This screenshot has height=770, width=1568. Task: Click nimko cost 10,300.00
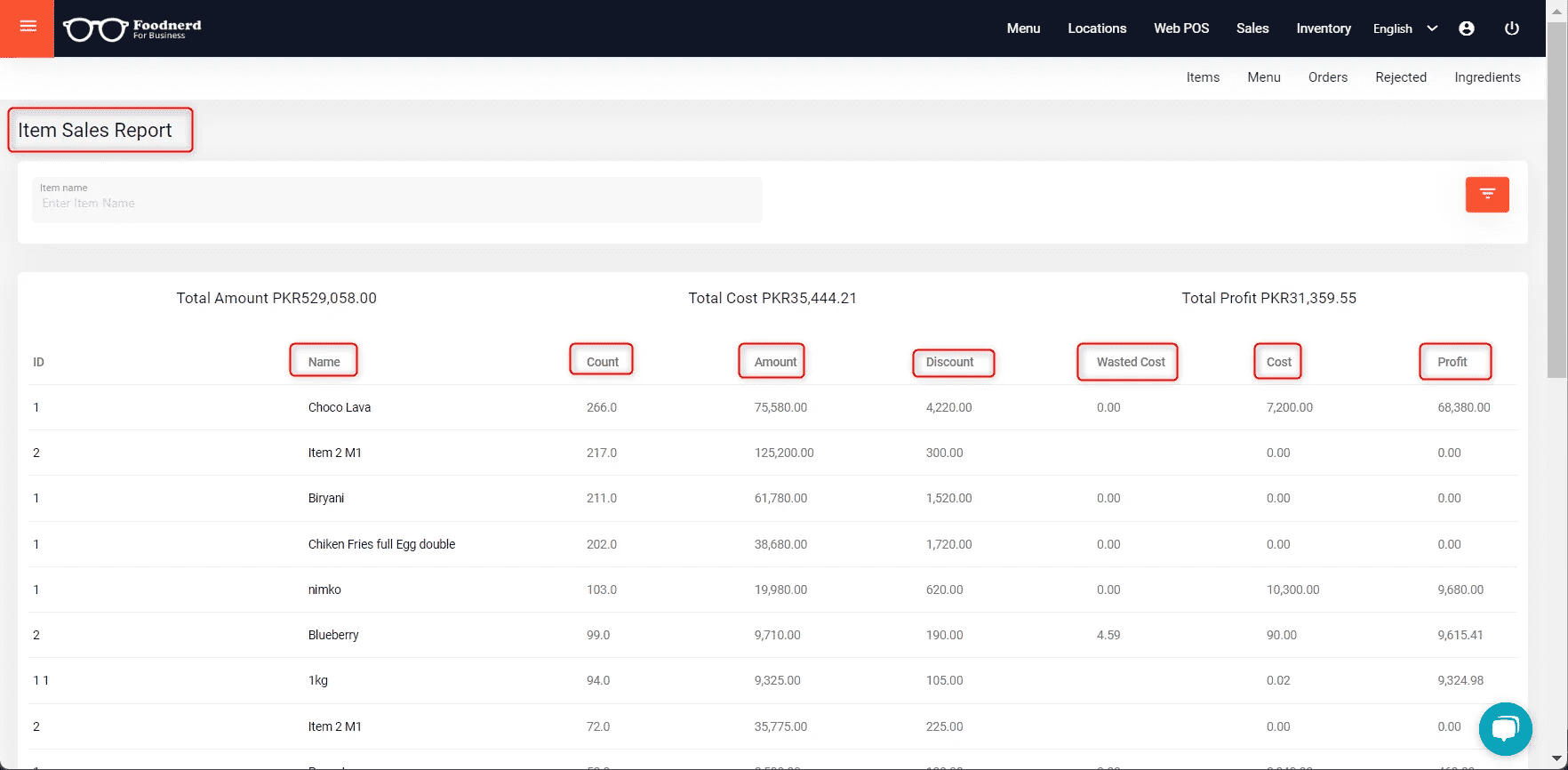coord(1292,590)
